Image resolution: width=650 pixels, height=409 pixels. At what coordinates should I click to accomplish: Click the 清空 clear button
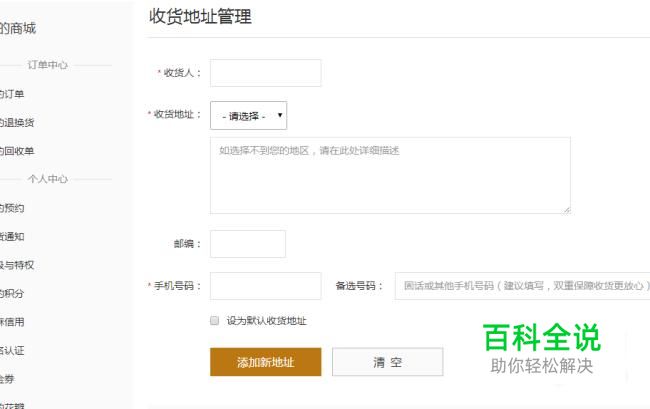(x=388, y=362)
